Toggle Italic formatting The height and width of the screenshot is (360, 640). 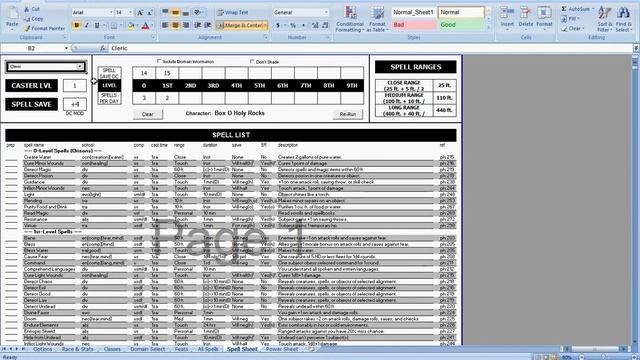click(x=87, y=26)
